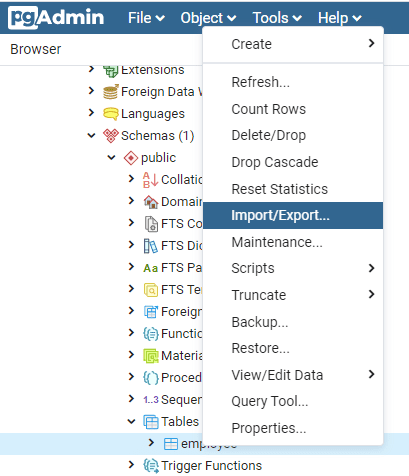
Task: Click the Schemas node icon
Action: point(111,136)
